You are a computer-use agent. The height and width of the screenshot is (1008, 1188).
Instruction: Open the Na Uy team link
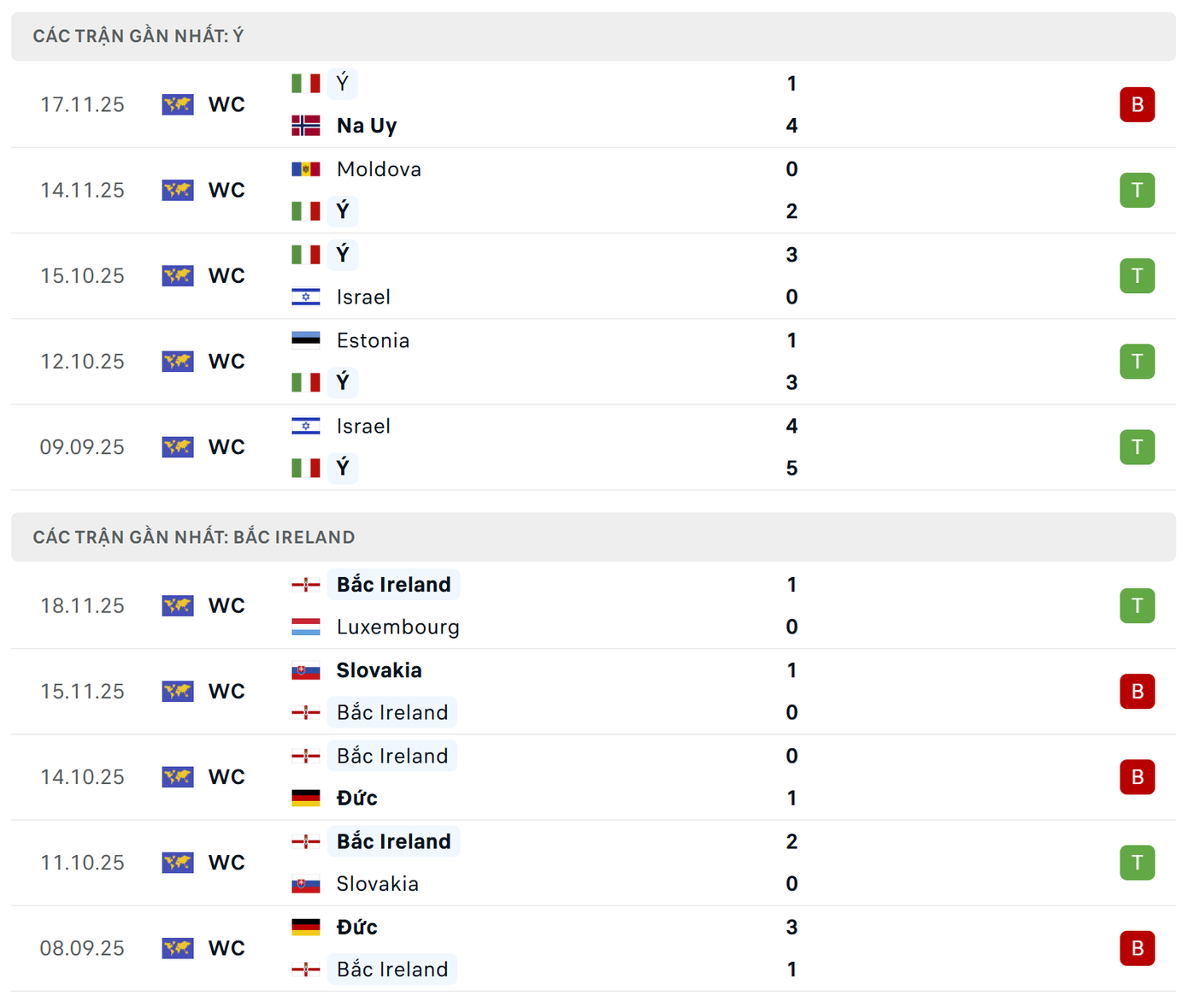click(367, 126)
